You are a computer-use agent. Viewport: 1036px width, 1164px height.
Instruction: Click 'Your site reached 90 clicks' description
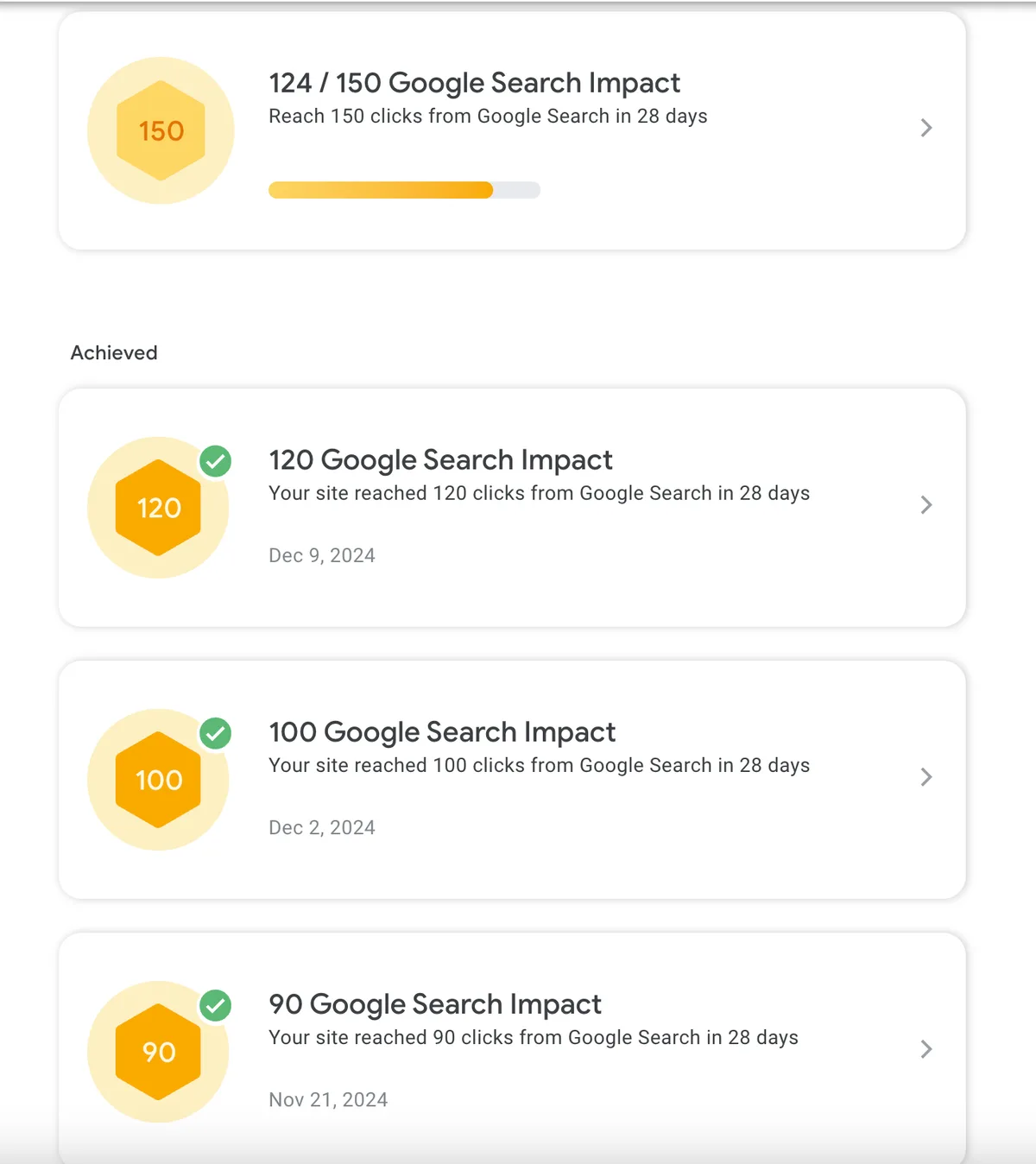point(534,1037)
